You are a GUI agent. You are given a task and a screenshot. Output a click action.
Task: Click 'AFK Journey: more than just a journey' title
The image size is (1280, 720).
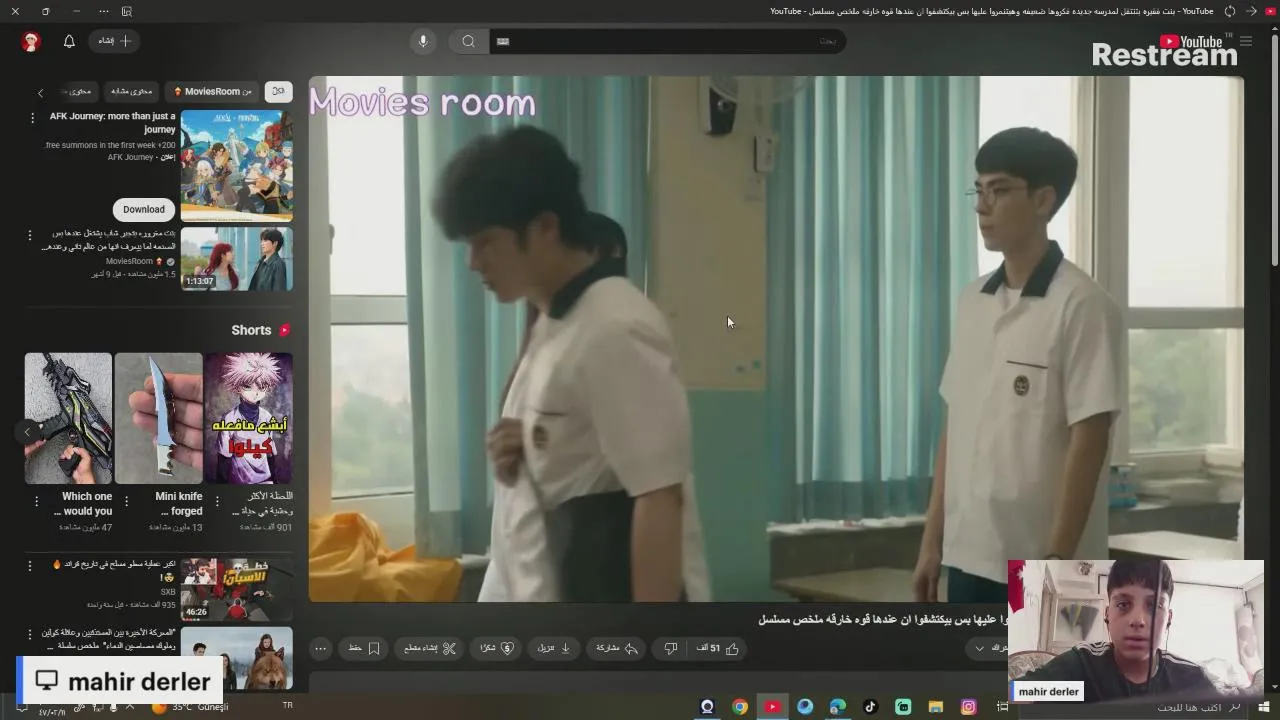click(113, 123)
